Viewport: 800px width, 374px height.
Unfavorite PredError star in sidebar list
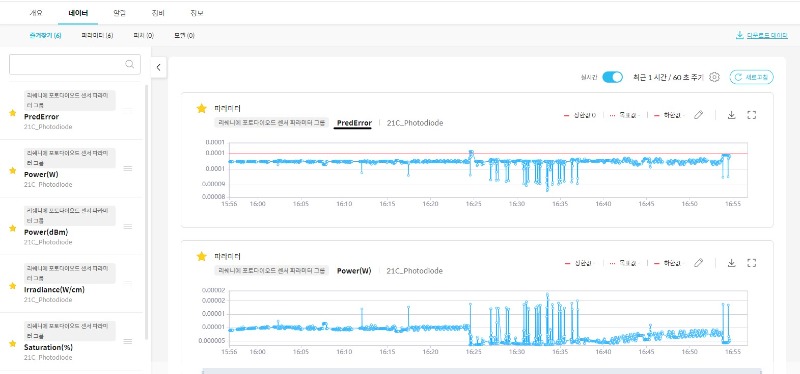(13, 113)
